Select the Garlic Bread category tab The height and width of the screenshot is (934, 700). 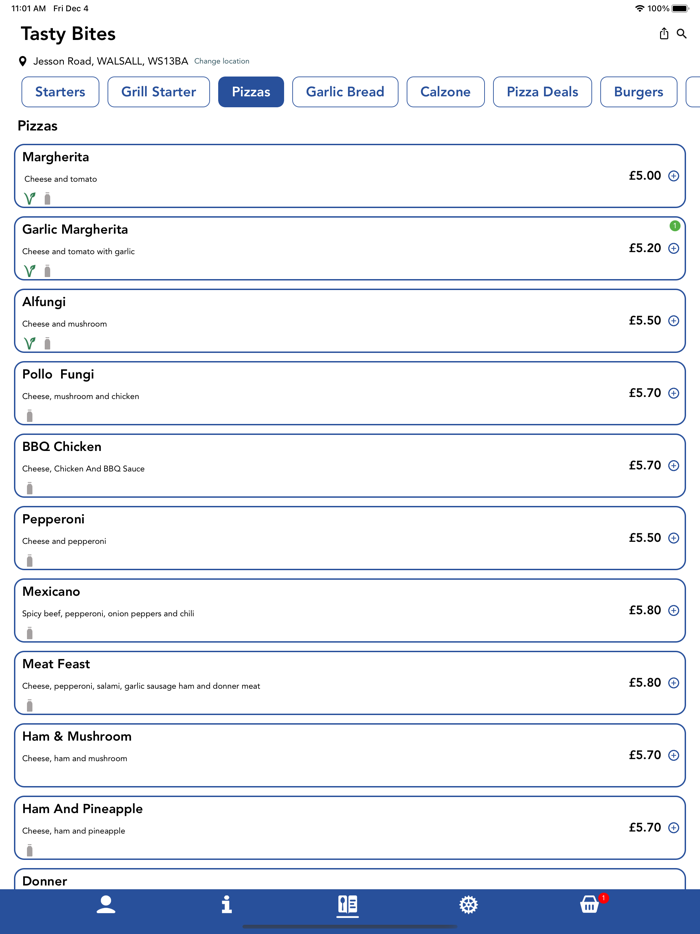[345, 92]
